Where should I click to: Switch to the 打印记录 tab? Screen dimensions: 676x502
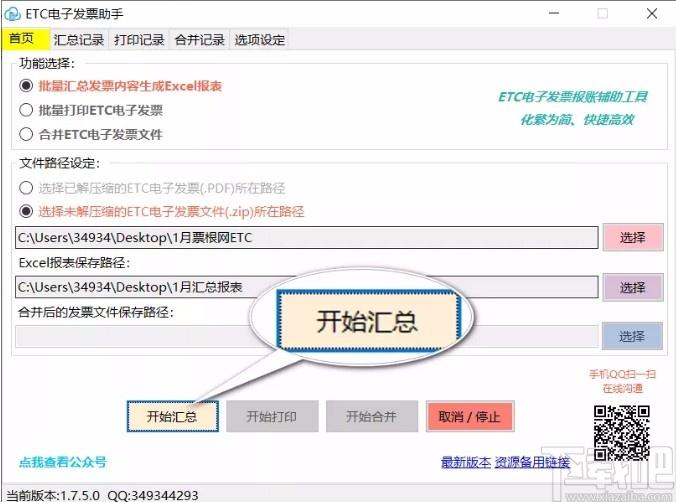[x=139, y=40]
